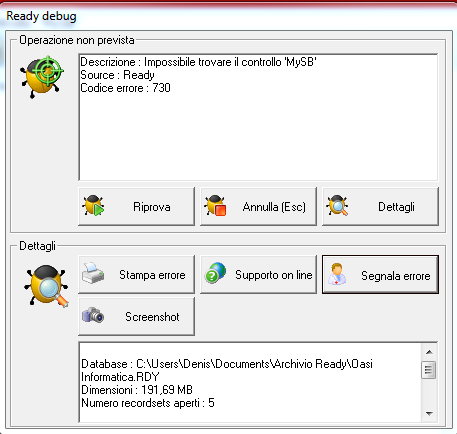Click the details scrollbar down arrow
The width and height of the screenshot is (457, 434).
point(429,414)
